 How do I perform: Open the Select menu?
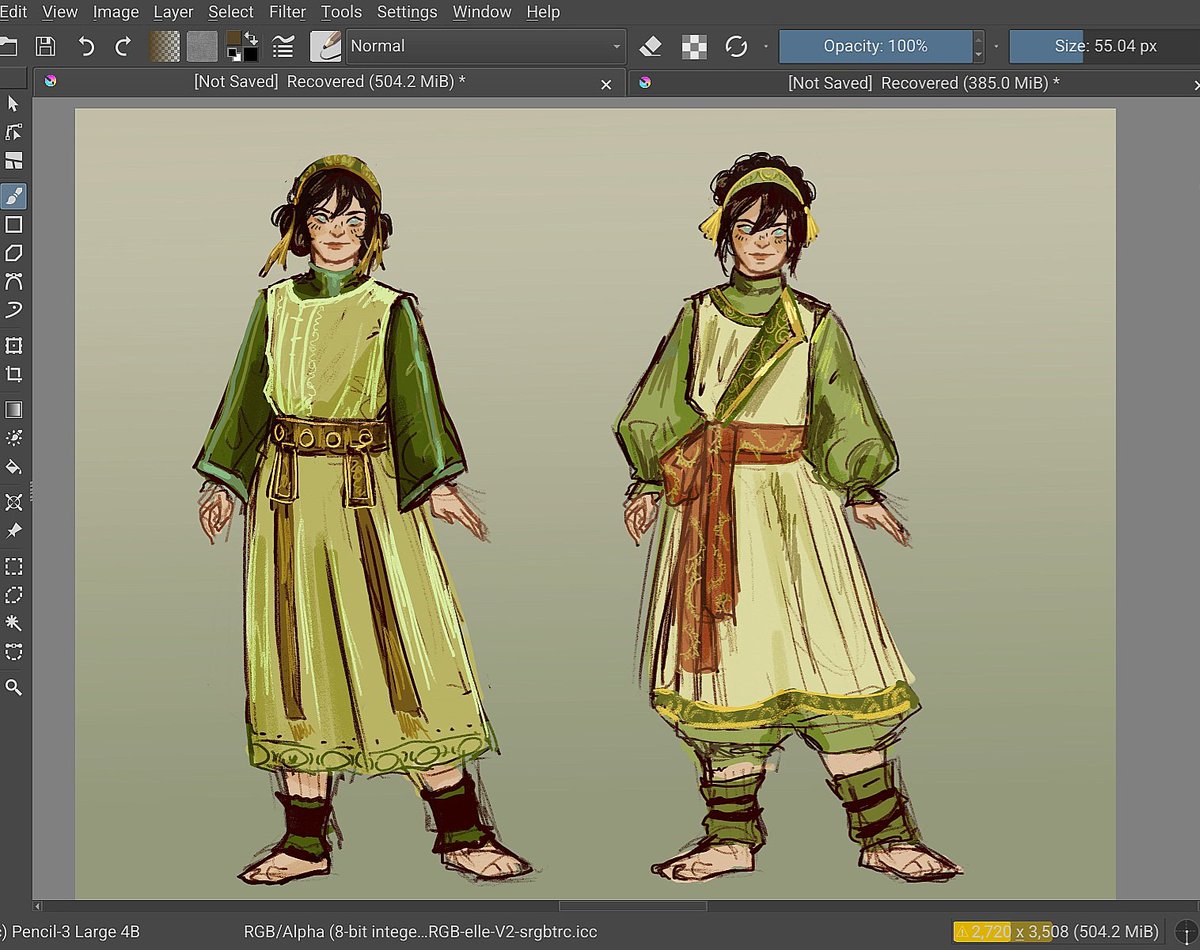pyautogui.click(x=231, y=12)
